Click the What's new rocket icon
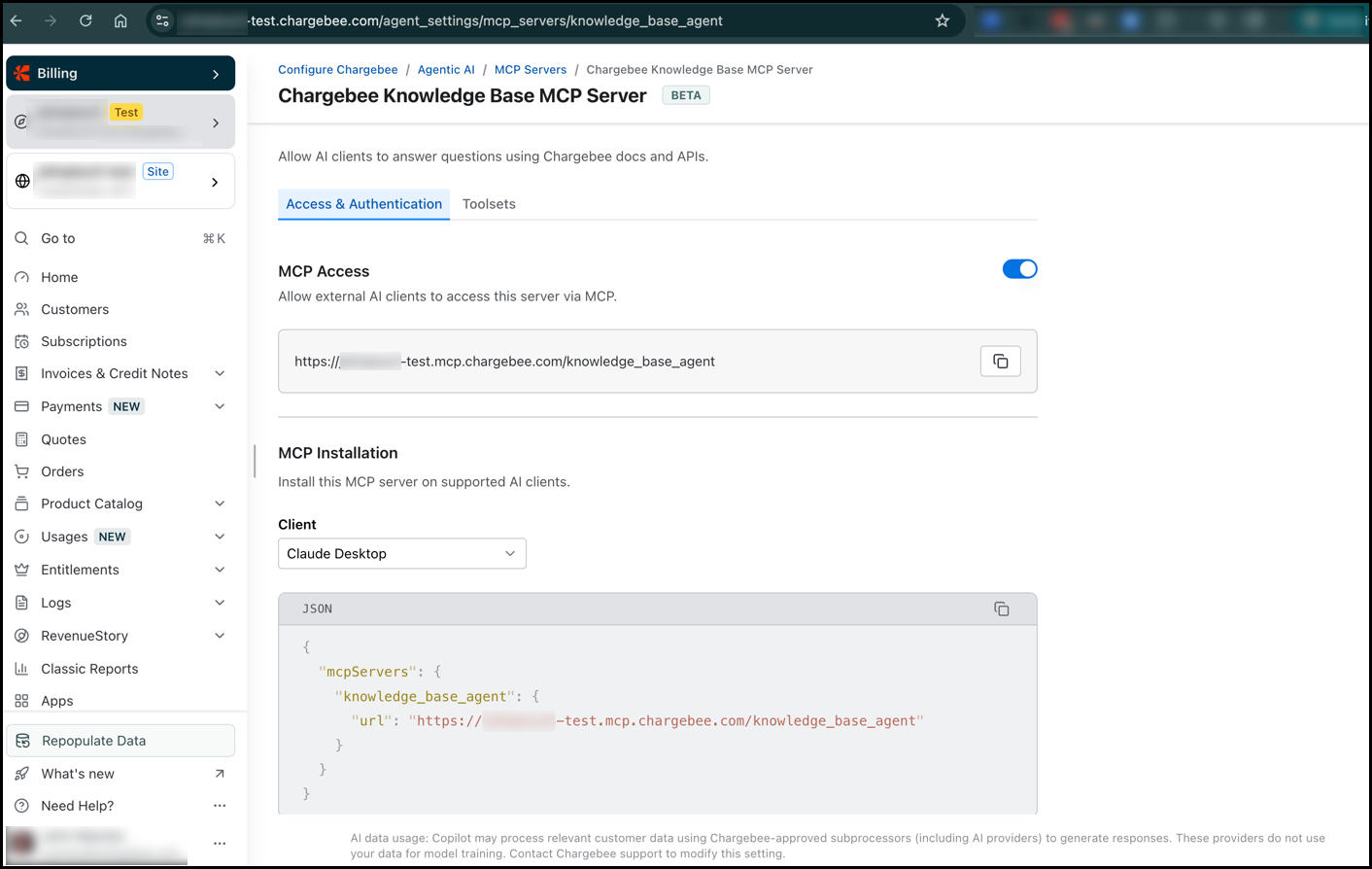The height and width of the screenshot is (869, 1372). [21, 774]
